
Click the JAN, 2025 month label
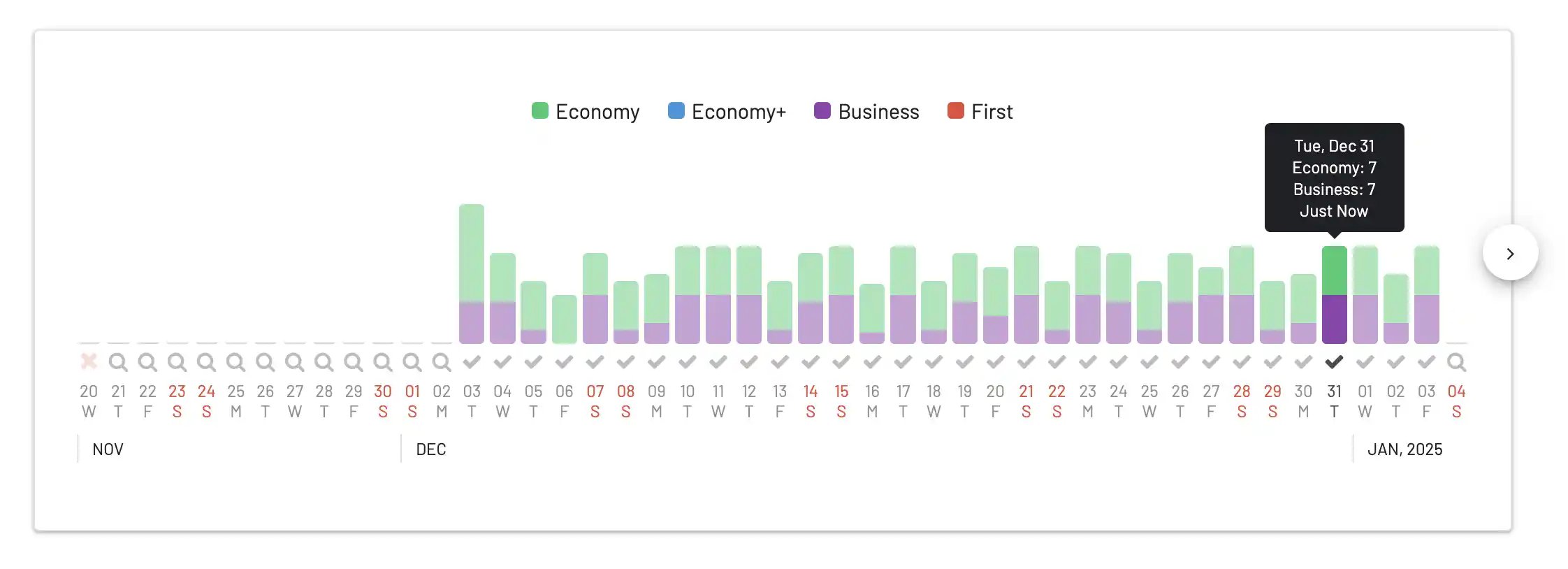pyautogui.click(x=1404, y=449)
